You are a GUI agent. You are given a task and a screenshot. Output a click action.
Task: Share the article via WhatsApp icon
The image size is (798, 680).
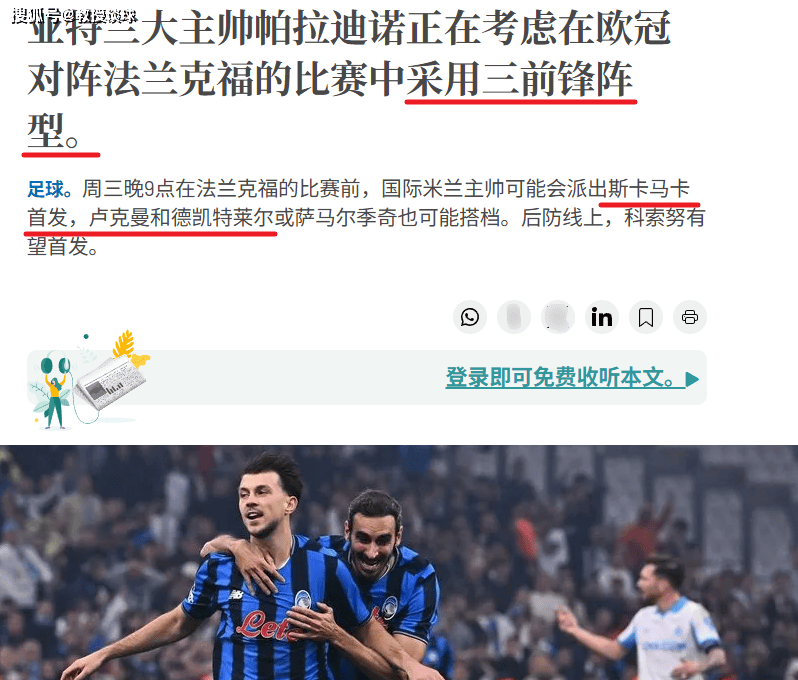click(x=469, y=317)
